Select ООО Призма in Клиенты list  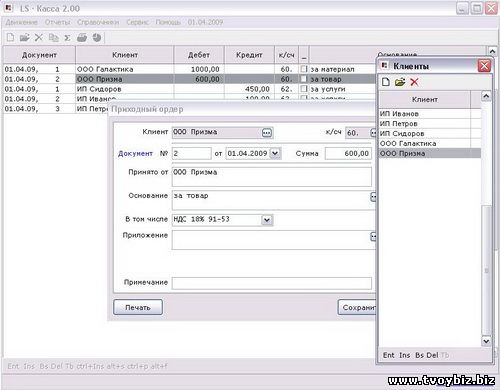430,153
